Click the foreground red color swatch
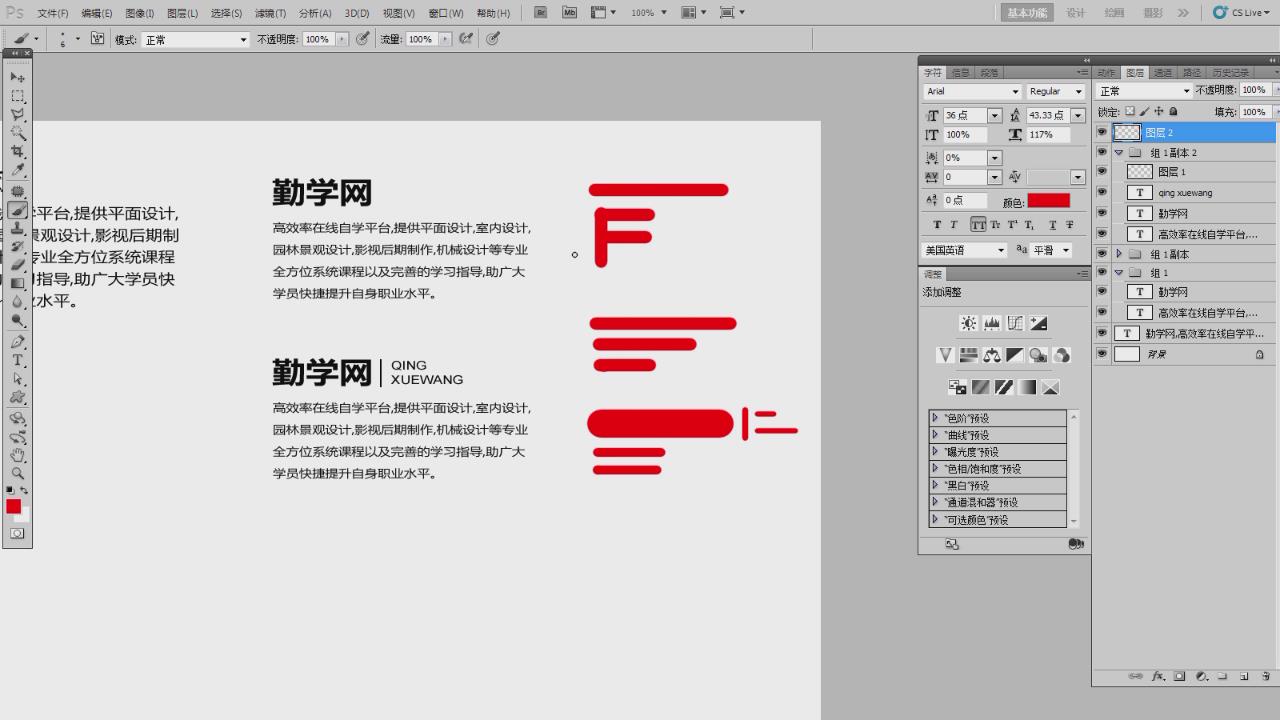The width and height of the screenshot is (1280, 720). pos(13,507)
